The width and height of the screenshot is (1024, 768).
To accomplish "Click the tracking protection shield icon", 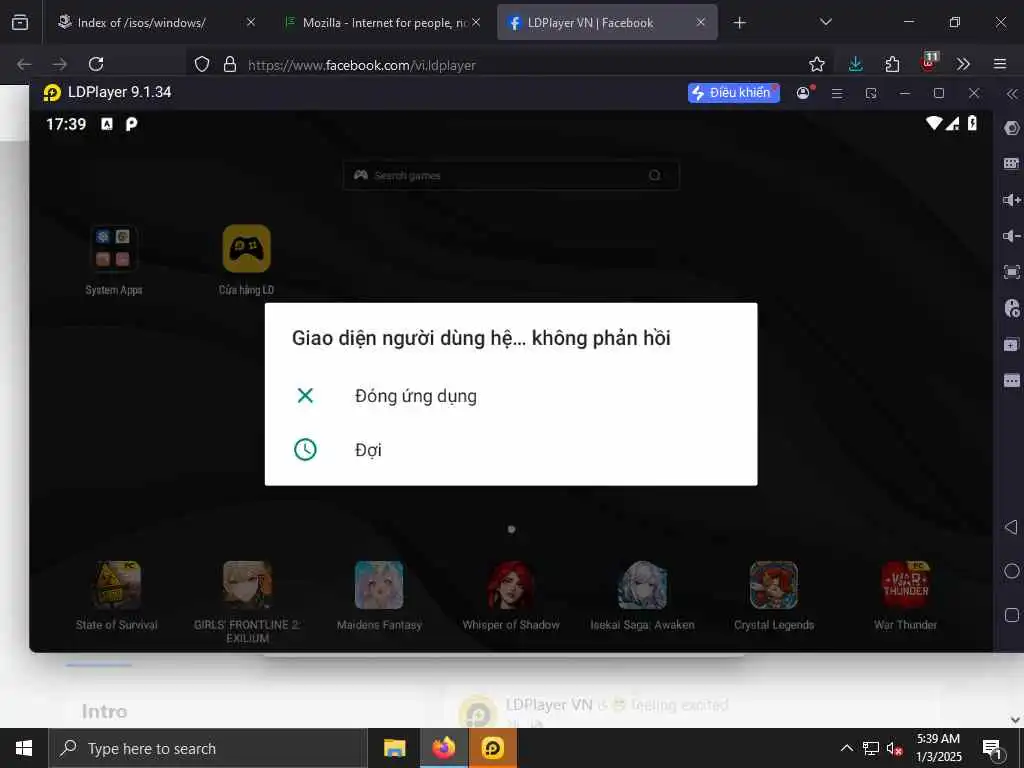I will coord(202,64).
